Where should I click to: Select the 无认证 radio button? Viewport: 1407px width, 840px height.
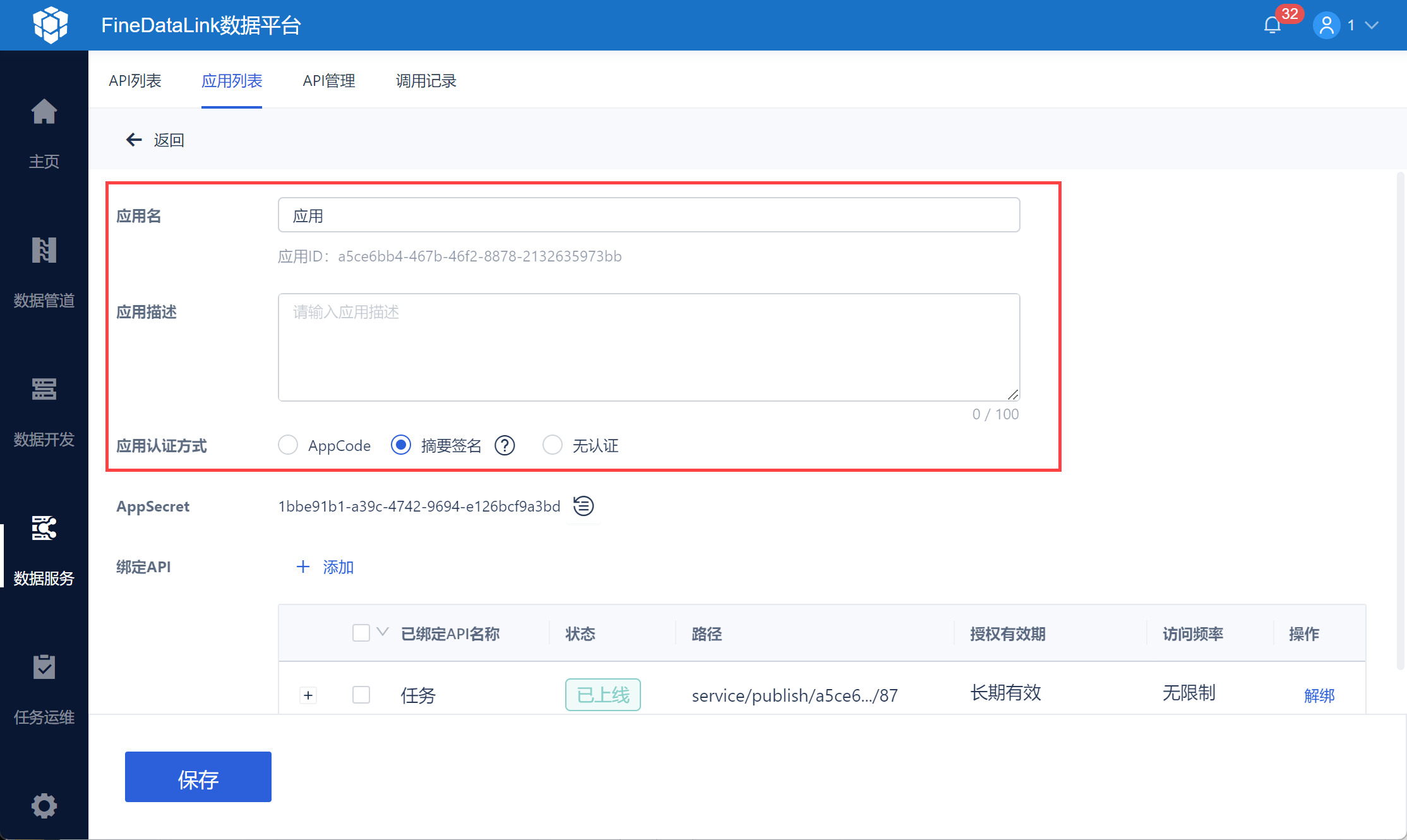coord(552,445)
